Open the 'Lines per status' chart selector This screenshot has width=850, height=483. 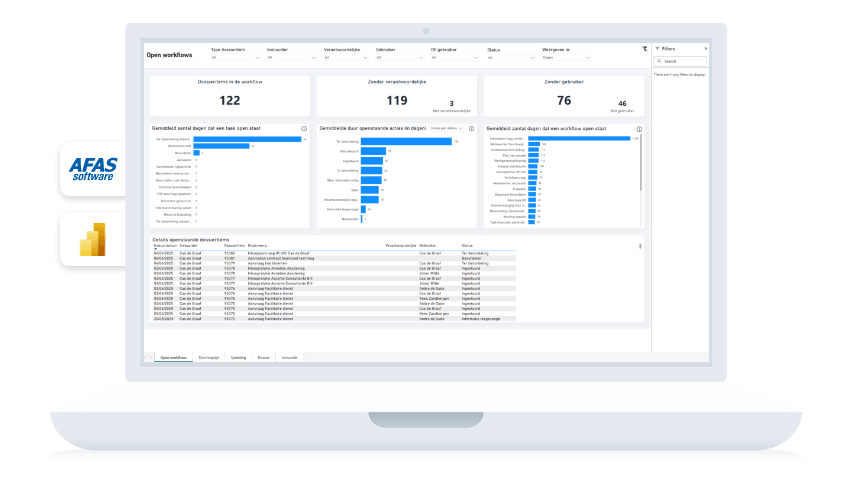(x=445, y=128)
